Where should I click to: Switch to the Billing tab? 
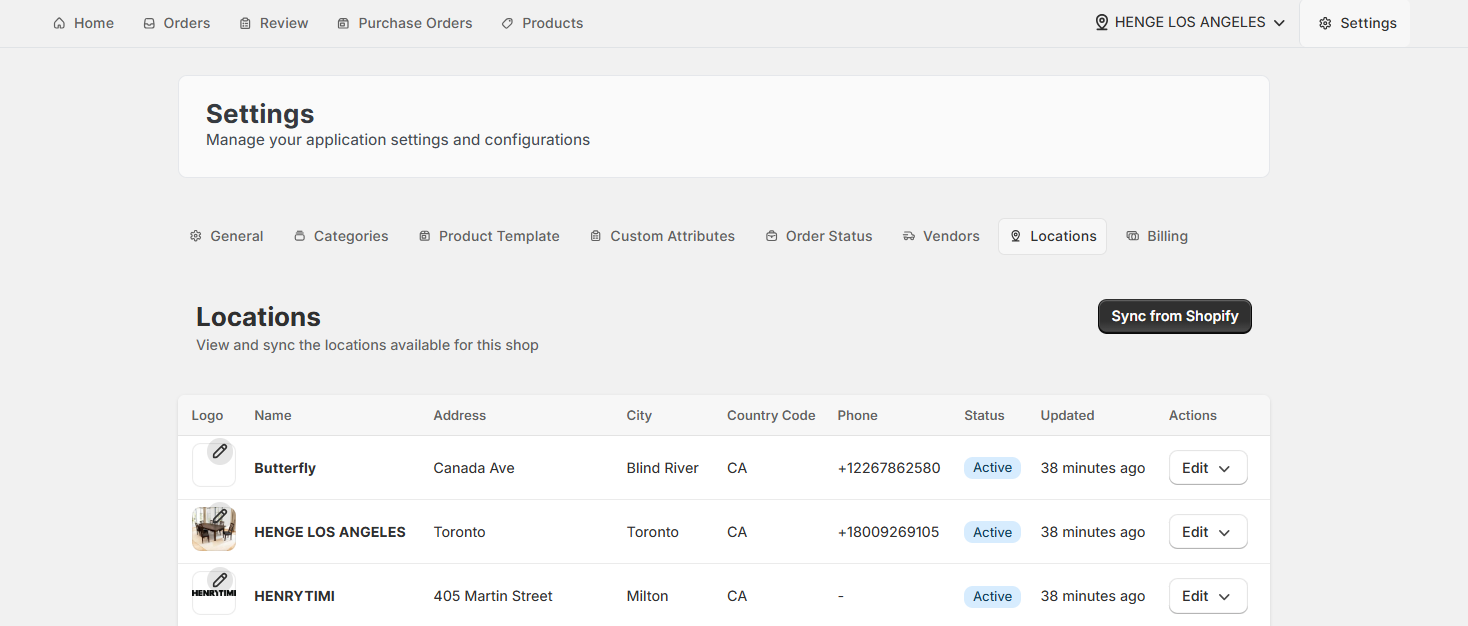tap(1157, 236)
